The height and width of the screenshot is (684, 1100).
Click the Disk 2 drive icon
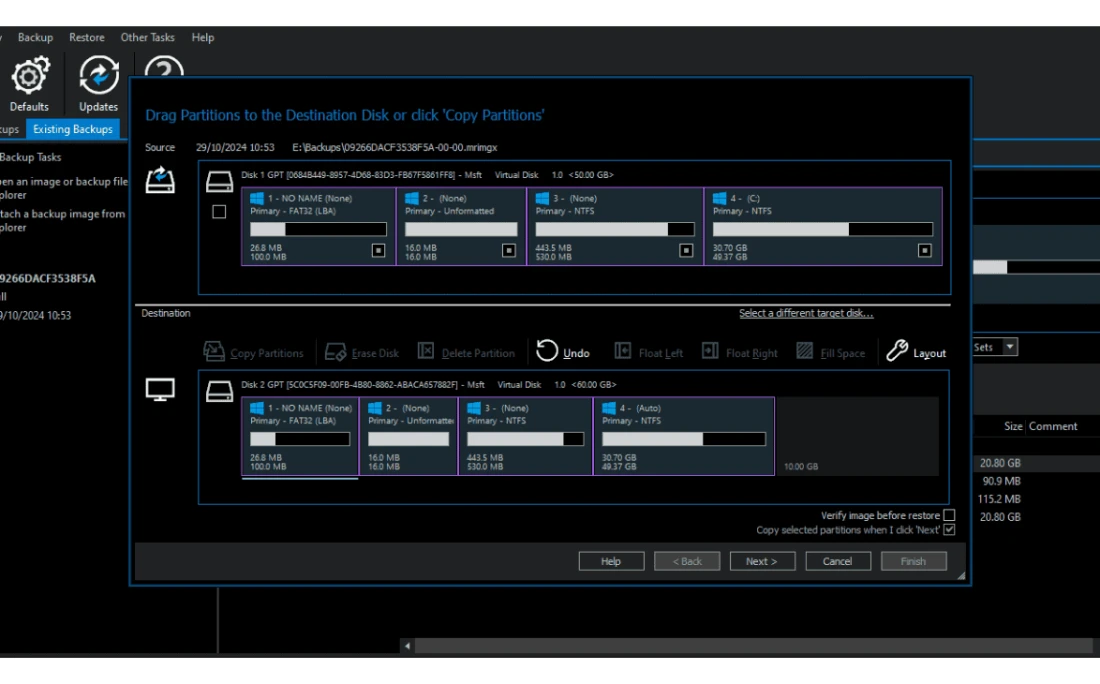click(x=219, y=391)
